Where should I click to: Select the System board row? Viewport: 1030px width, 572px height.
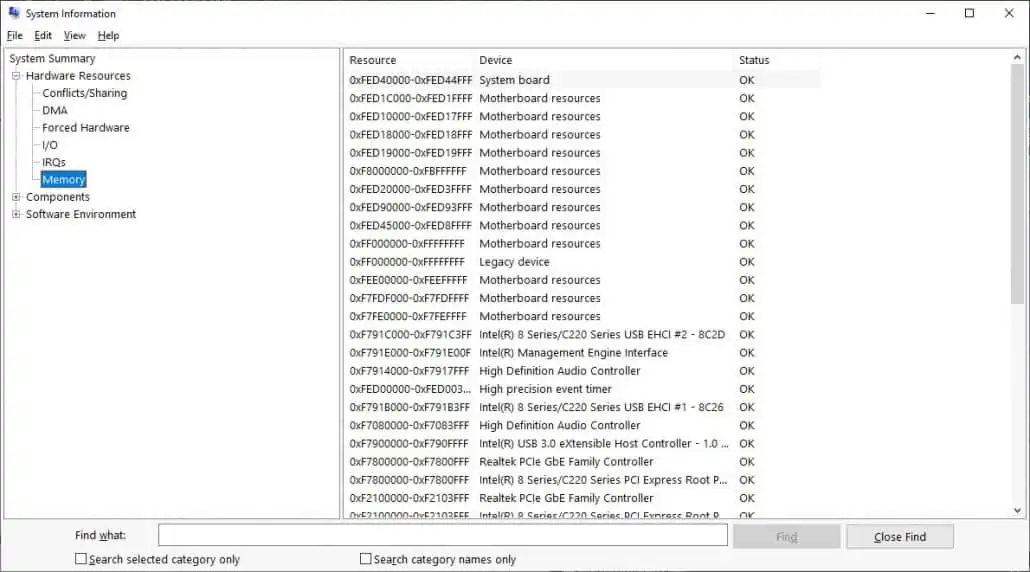pos(583,80)
